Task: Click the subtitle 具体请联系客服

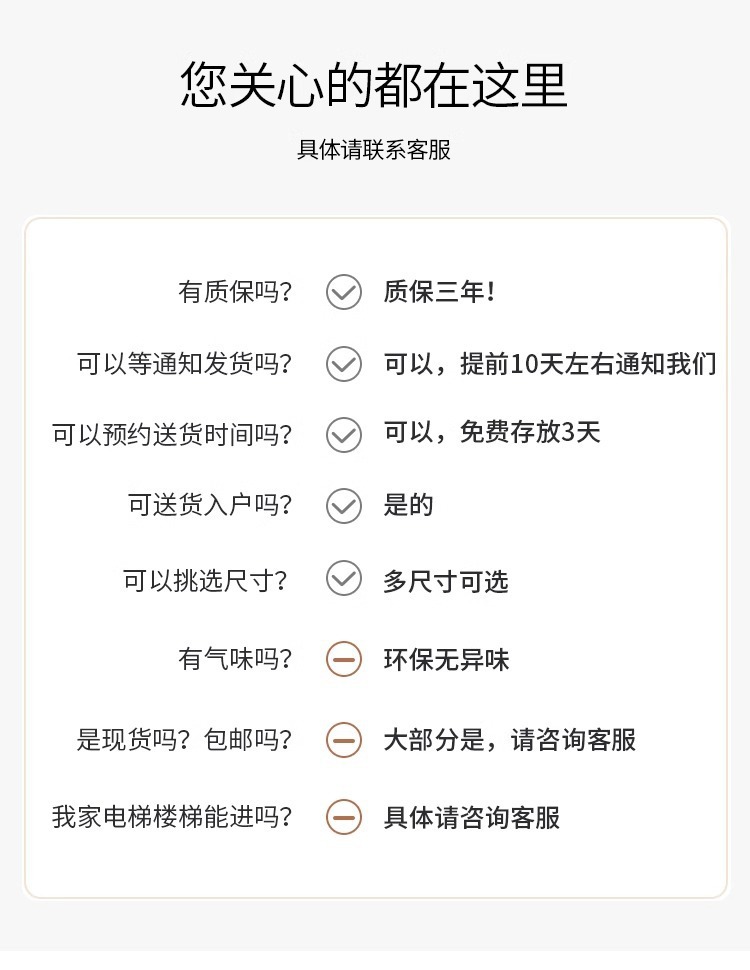Action: click(374, 150)
